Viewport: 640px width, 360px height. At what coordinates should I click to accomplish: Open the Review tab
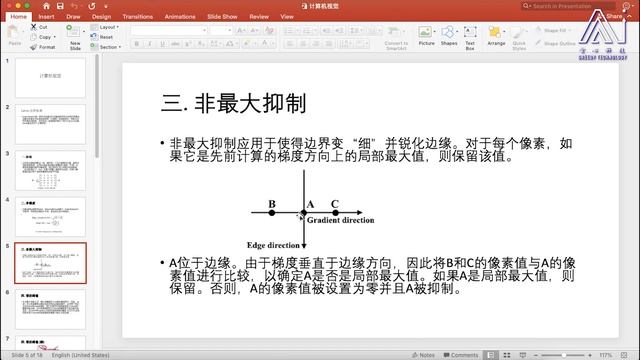(x=259, y=17)
